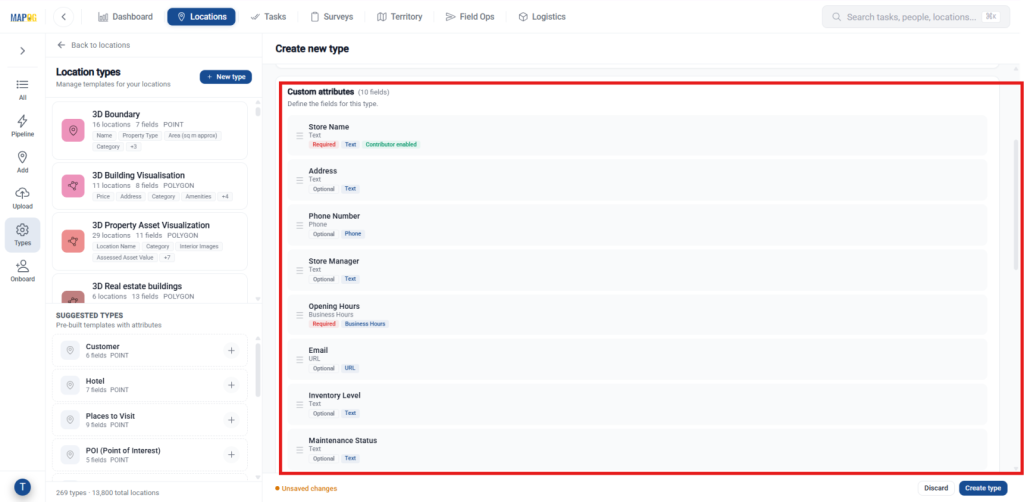Click the MAPOG logo

click(x=23, y=17)
